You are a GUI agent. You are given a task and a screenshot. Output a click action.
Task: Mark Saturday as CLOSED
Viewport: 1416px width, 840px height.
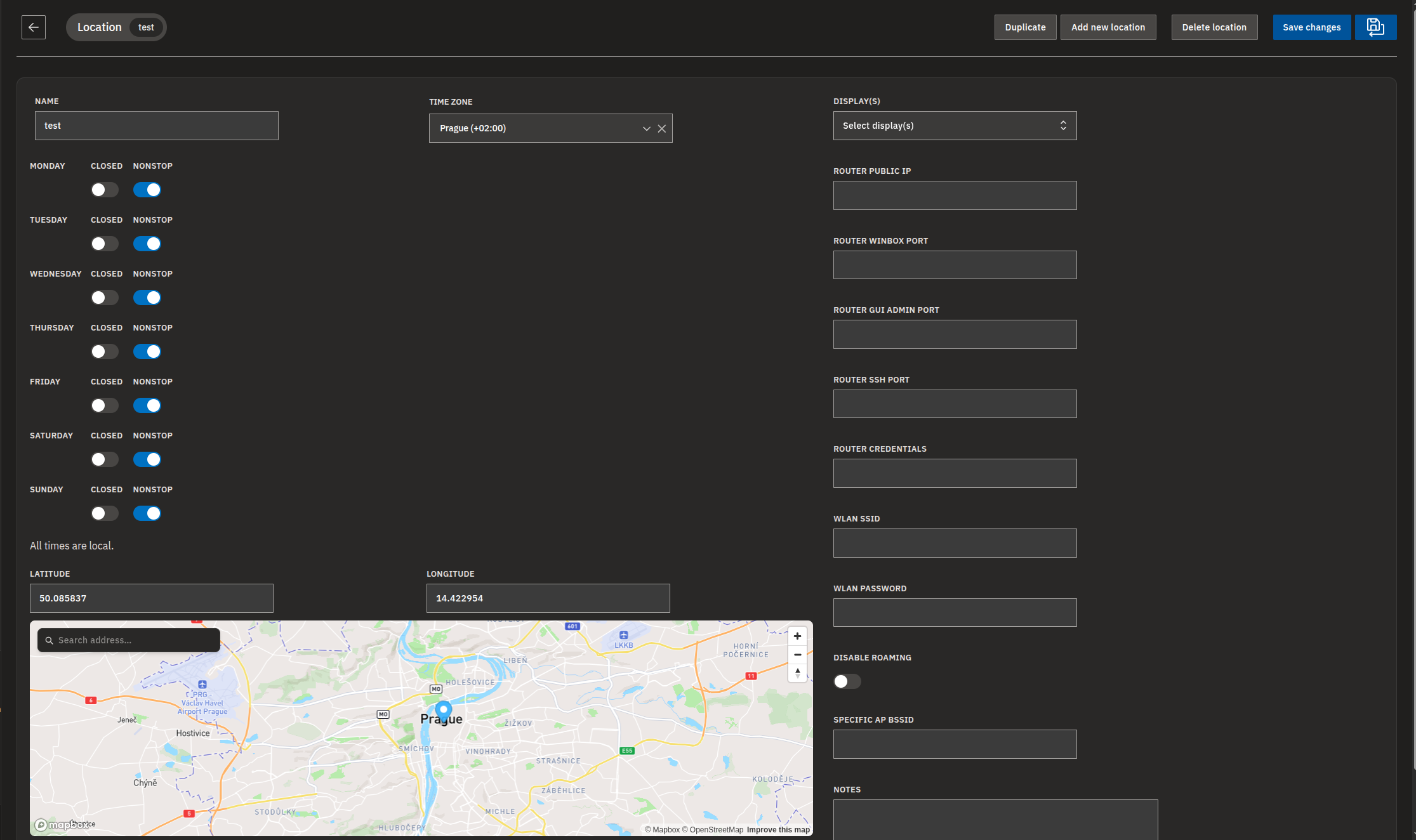tap(105, 459)
